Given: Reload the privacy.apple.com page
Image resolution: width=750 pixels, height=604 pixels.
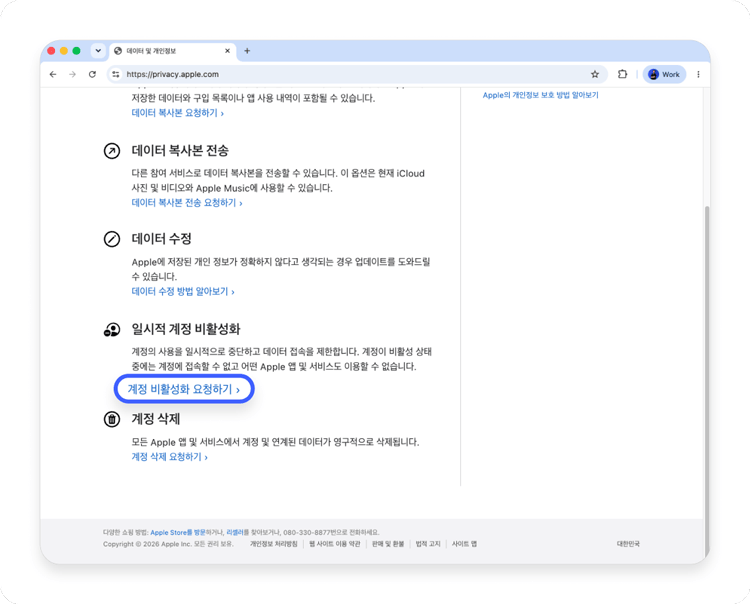Looking at the screenshot, I should pos(92,74).
